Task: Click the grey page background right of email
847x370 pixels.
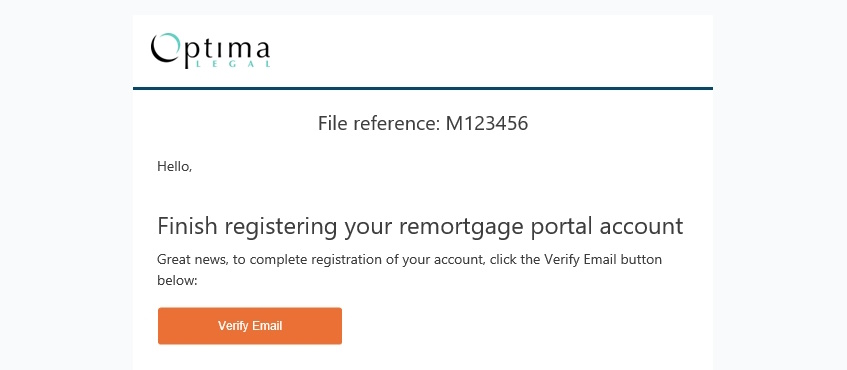Action: pyautogui.click(x=780, y=185)
